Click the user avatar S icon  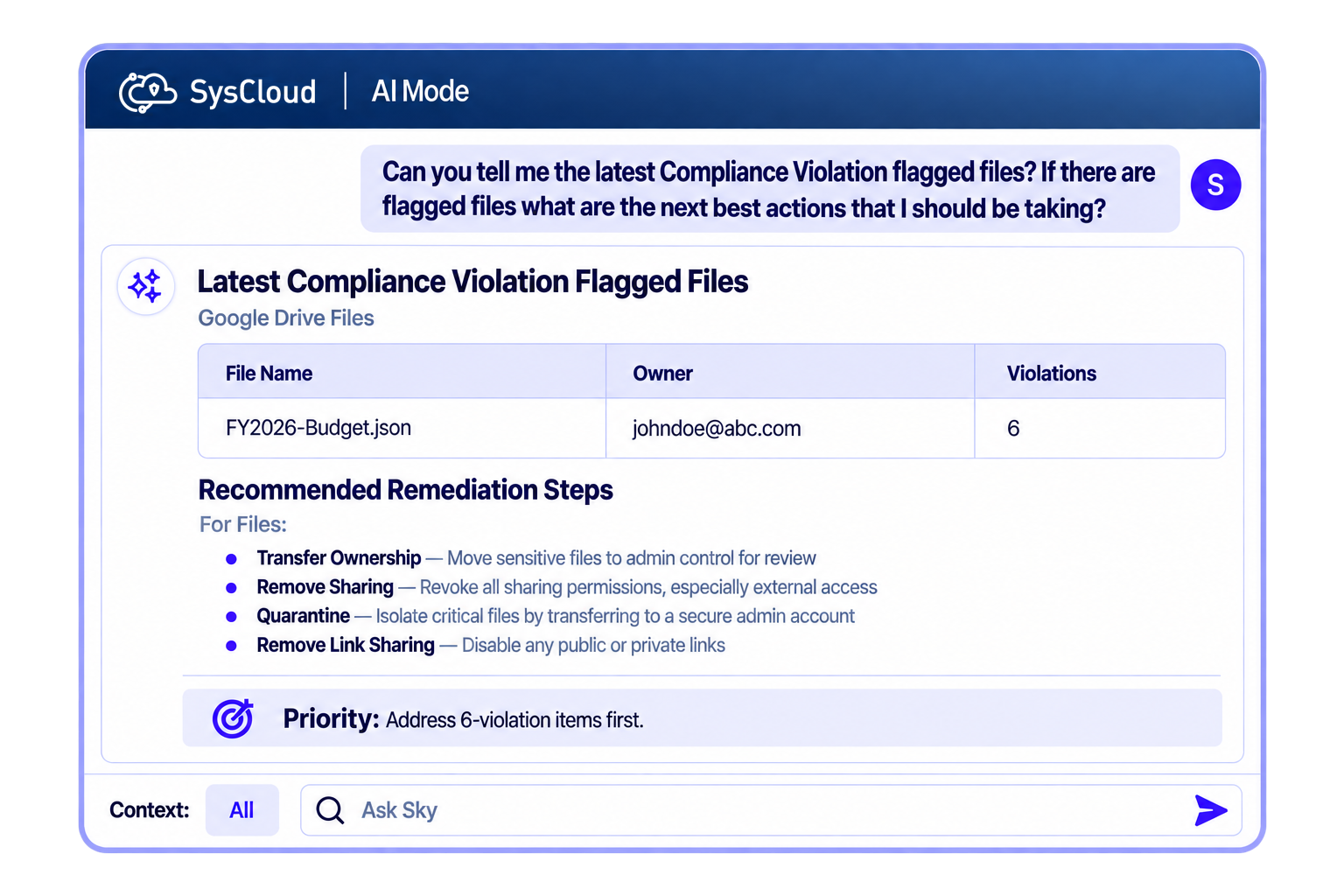pos(1215,185)
